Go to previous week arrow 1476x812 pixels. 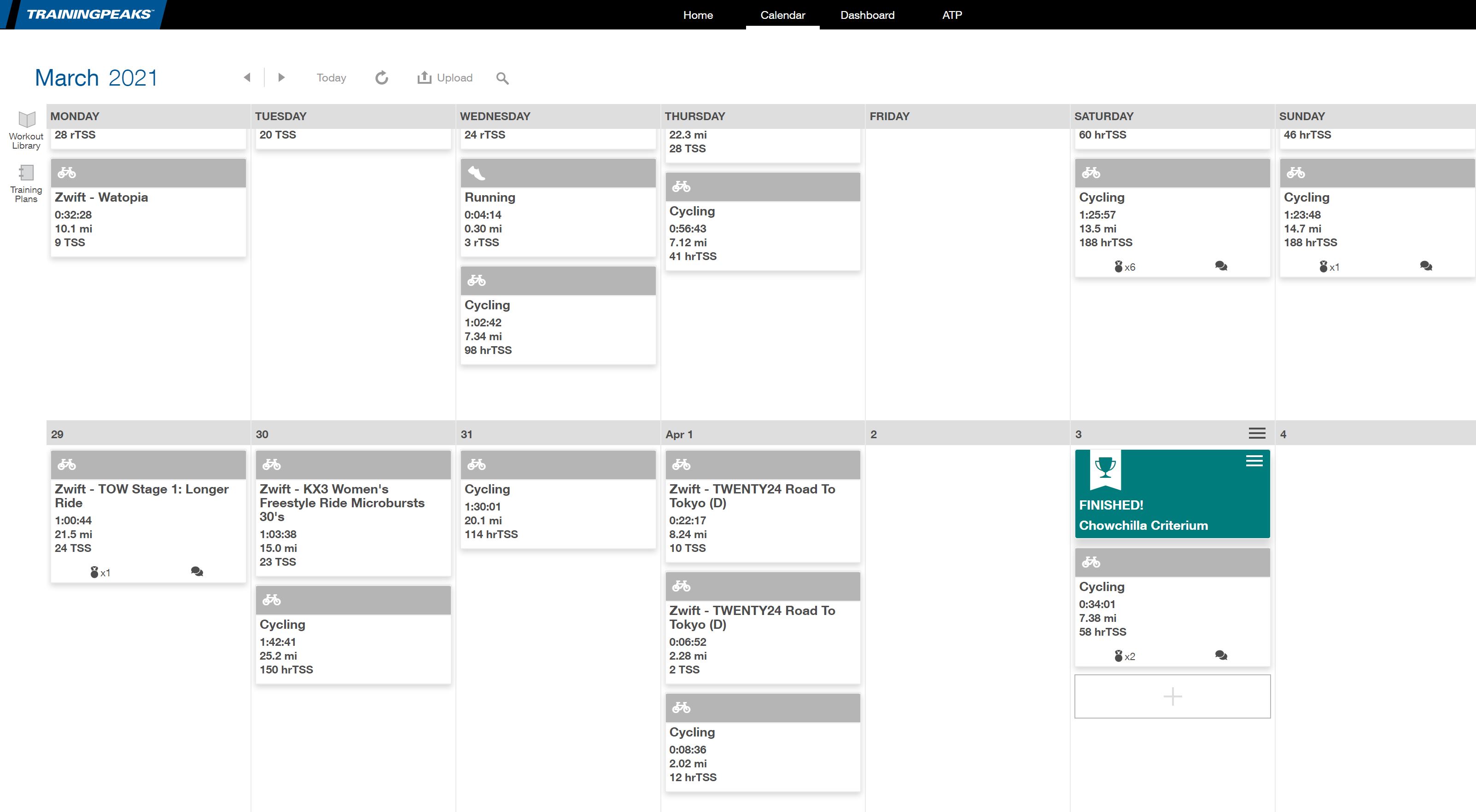pos(247,77)
